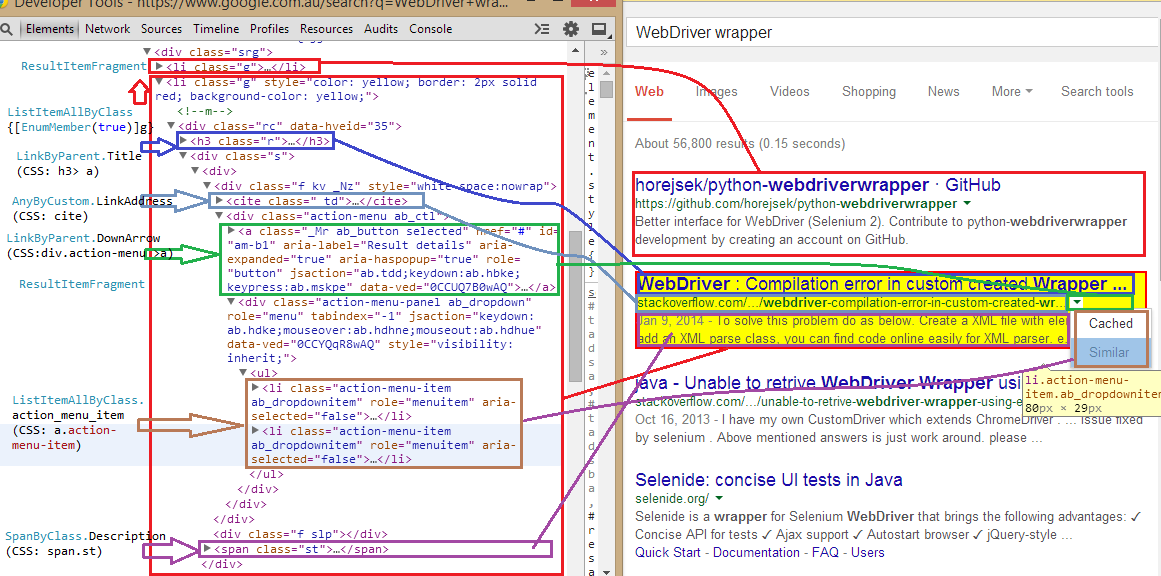Choose Cached from the result menu

1111,324
